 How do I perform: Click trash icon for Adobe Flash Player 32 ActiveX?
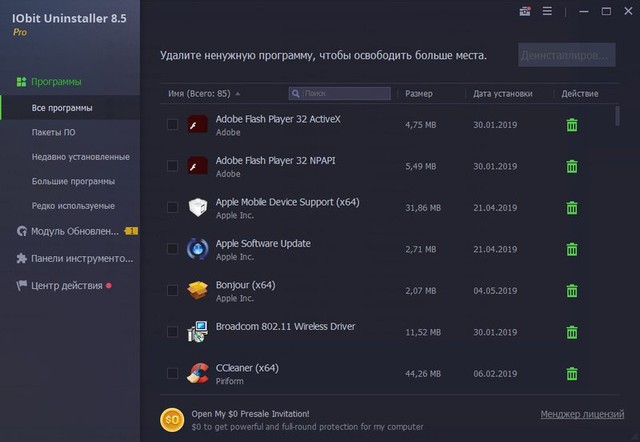coord(572,125)
